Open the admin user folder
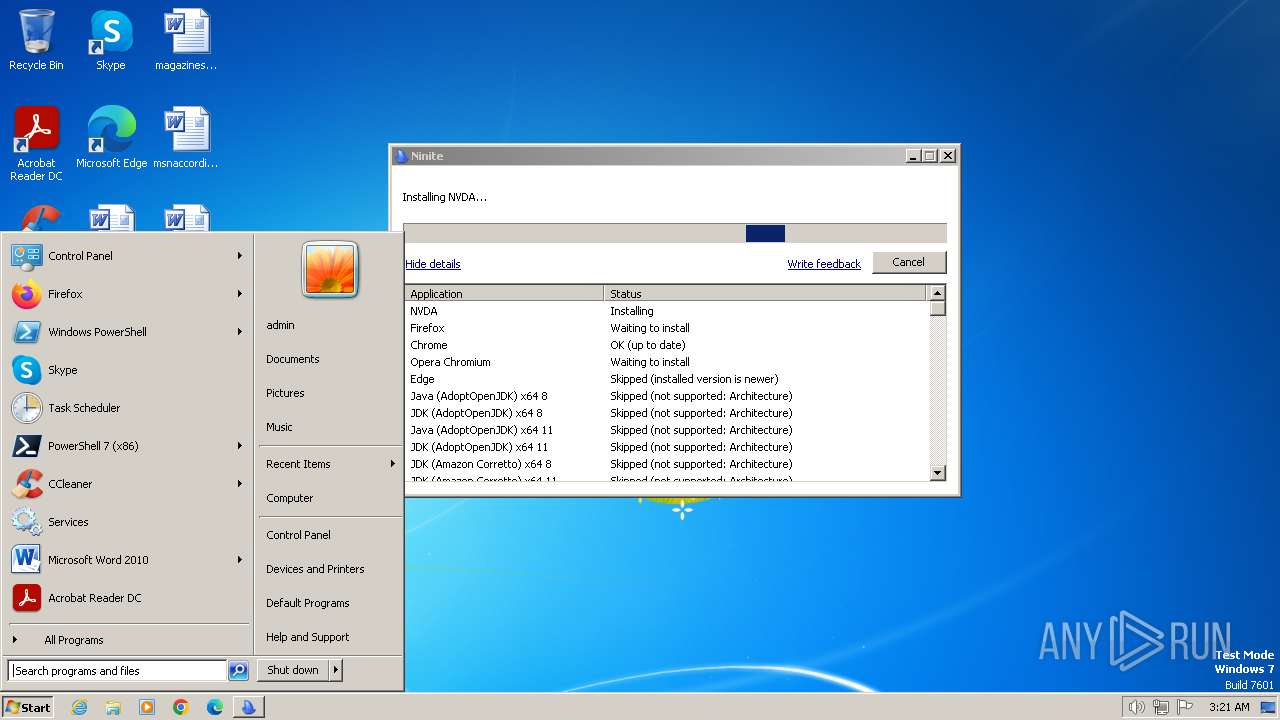 click(x=280, y=325)
